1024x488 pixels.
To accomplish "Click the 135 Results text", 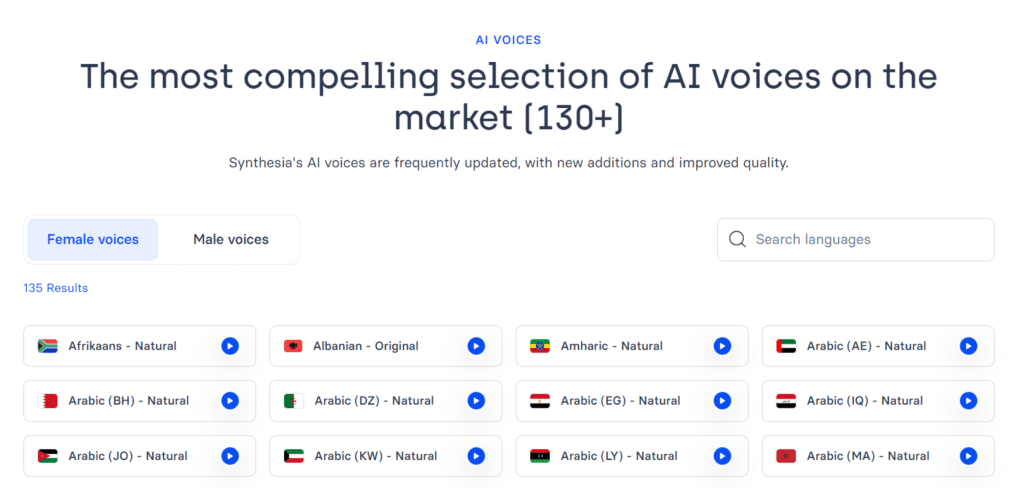I will [56, 288].
